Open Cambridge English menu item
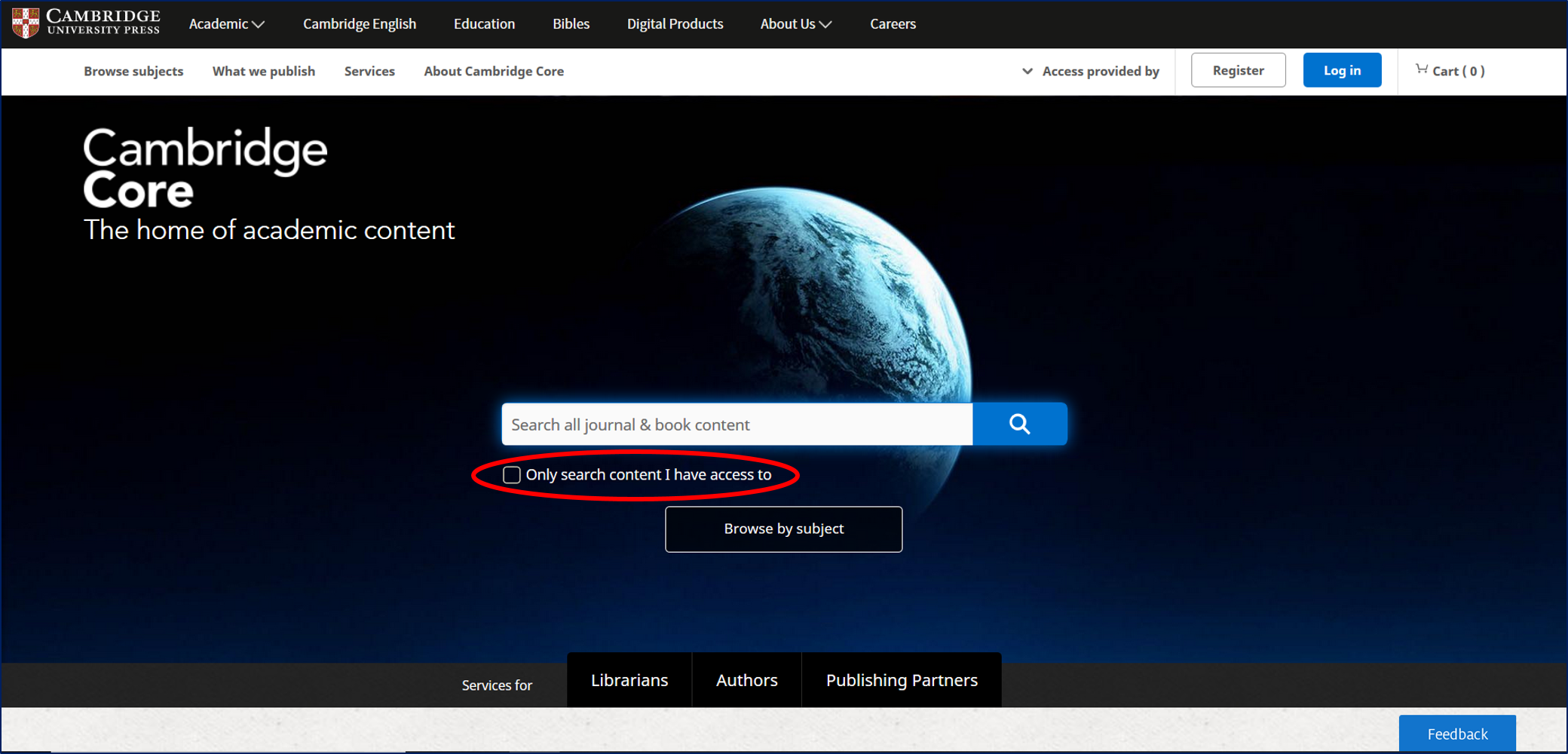 pyautogui.click(x=360, y=24)
